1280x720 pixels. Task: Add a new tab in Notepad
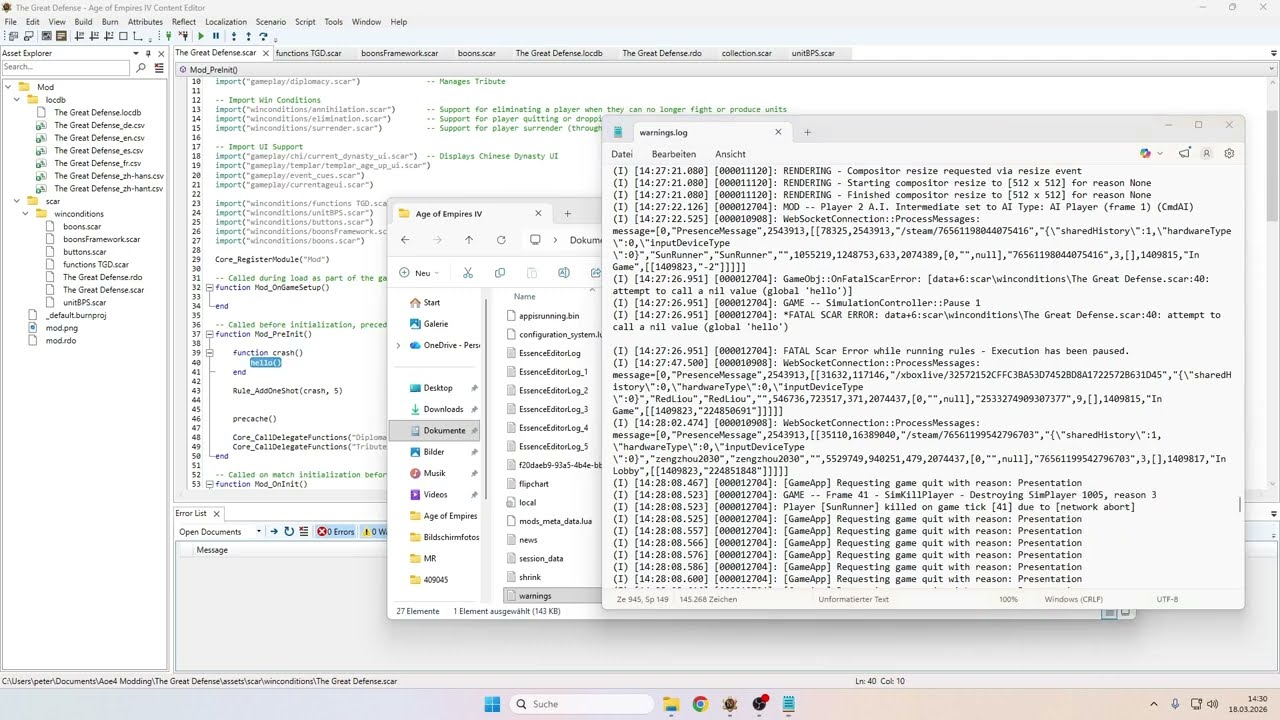click(808, 132)
